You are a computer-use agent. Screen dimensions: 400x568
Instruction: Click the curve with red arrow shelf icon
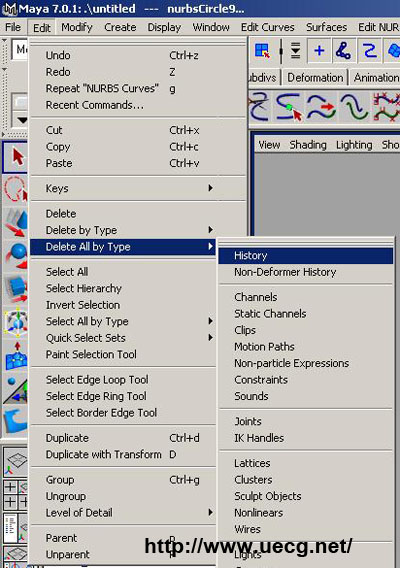pos(321,107)
